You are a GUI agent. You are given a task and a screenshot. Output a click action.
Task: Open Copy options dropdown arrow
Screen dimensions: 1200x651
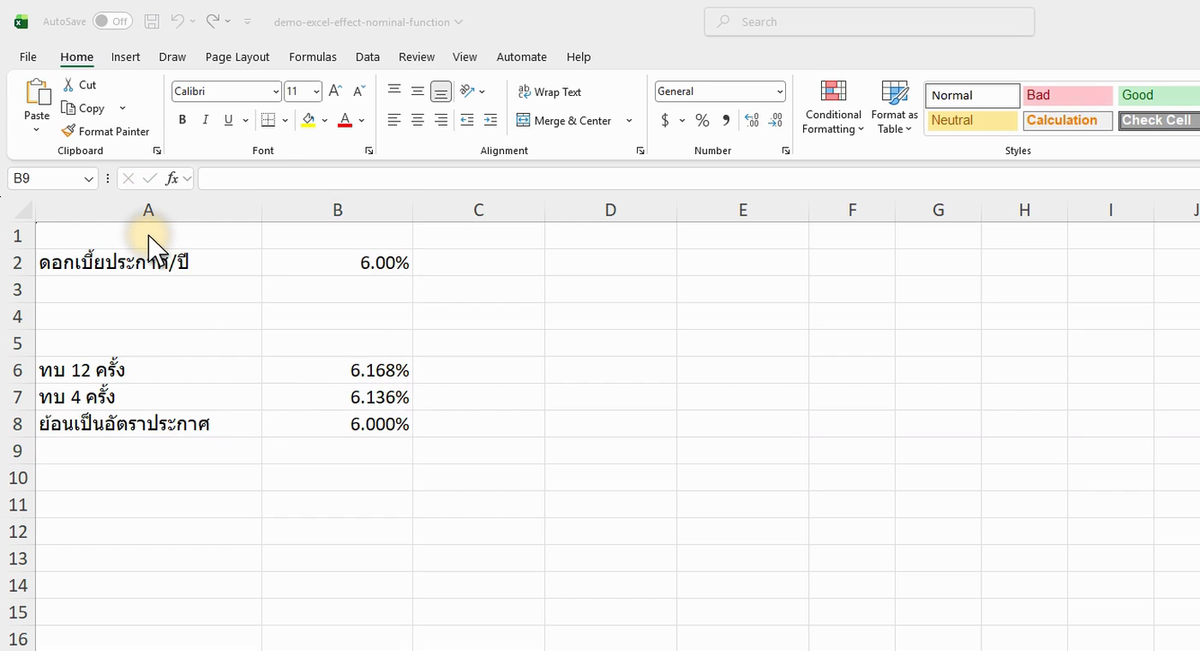[122, 108]
